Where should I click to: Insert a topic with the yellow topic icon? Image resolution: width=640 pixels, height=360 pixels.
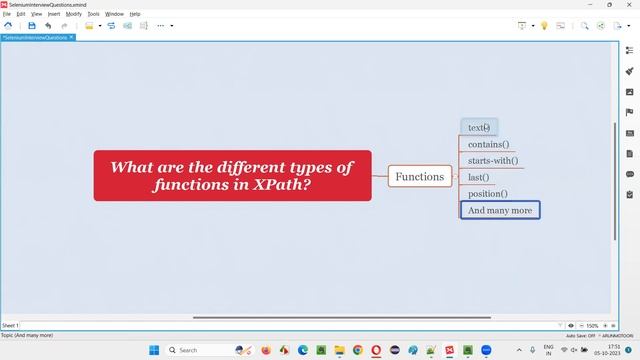click(89, 26)
